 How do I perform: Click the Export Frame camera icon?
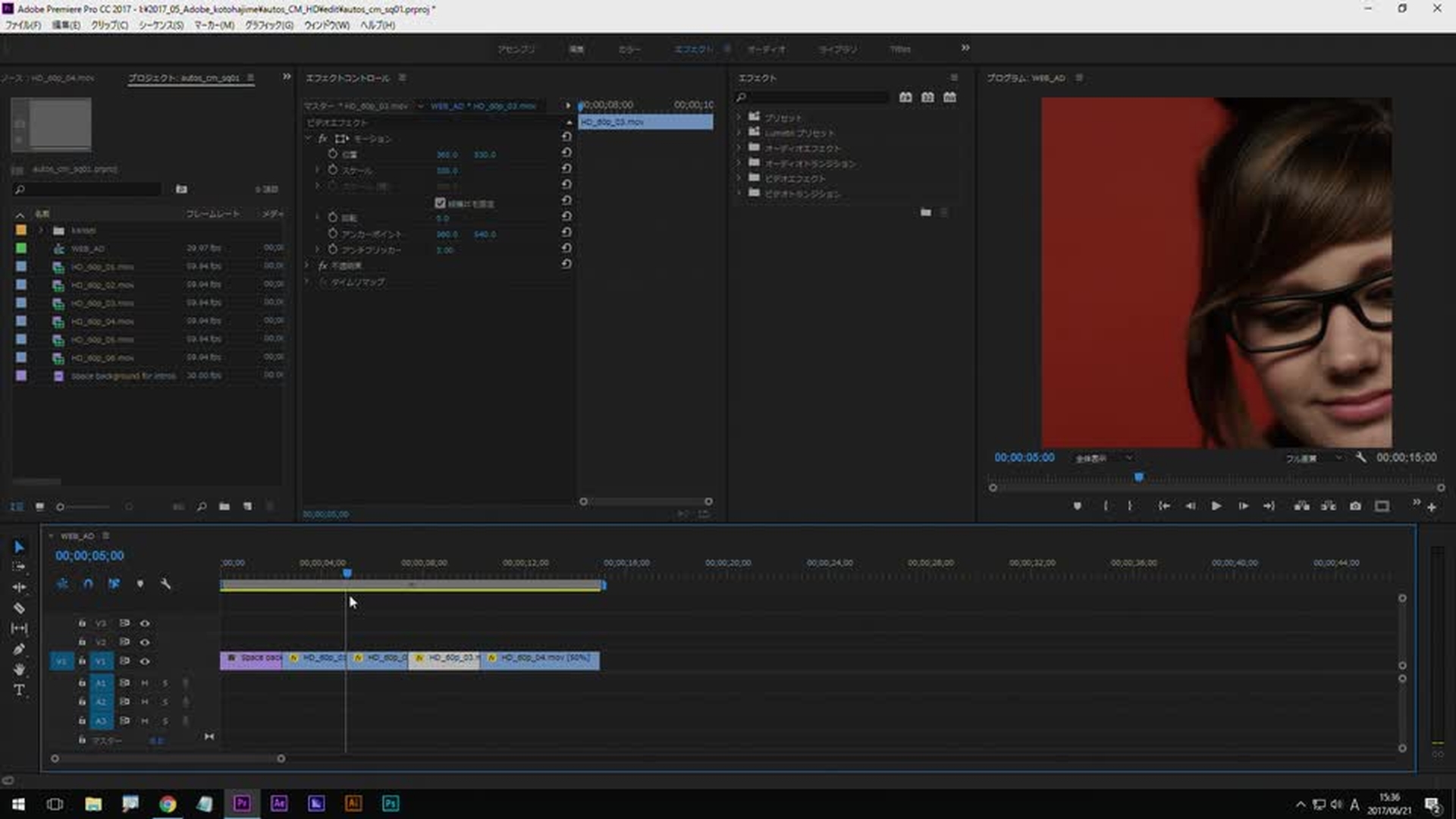pos(1355,507)
